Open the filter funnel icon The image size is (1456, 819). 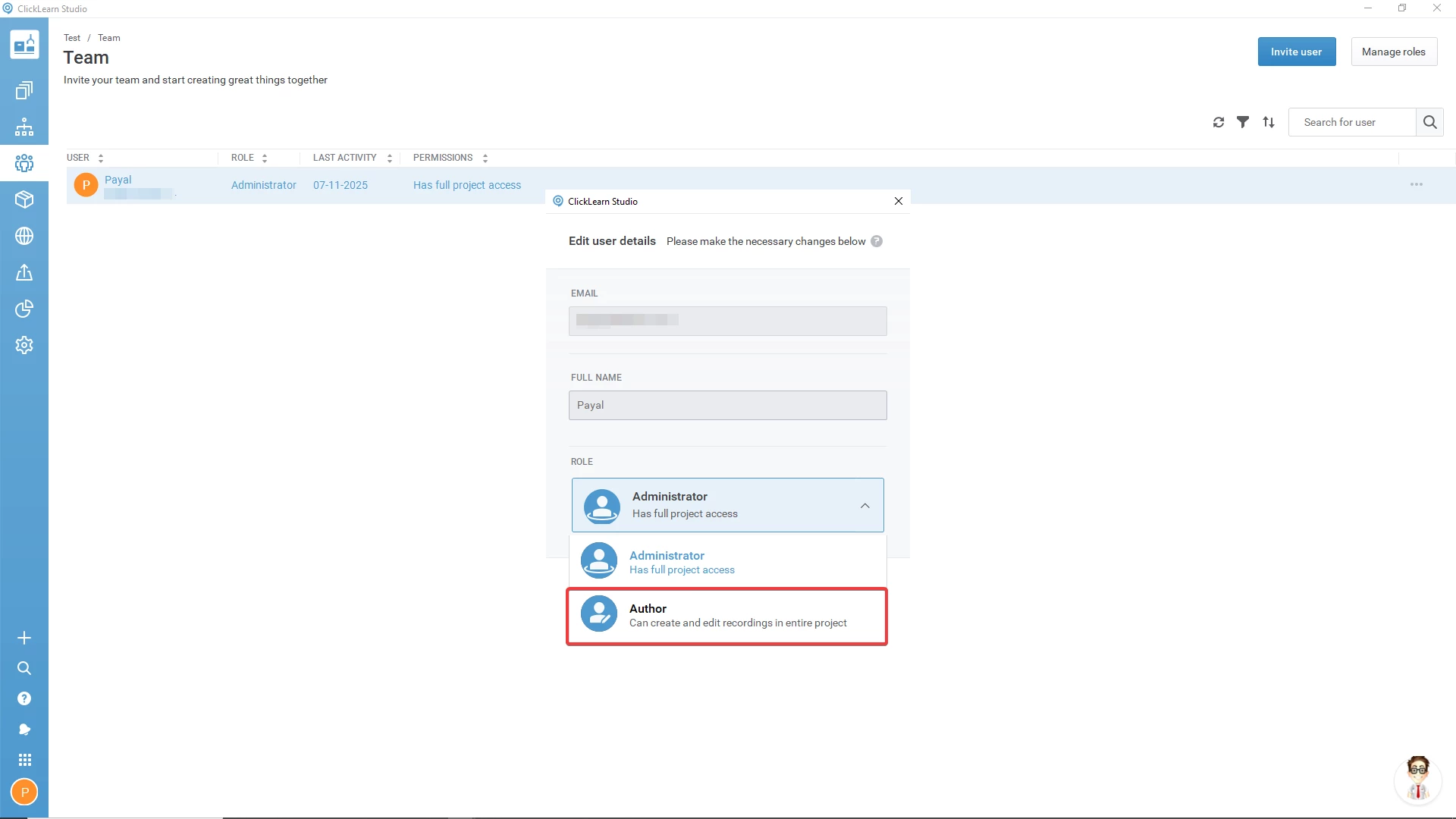pyautogui.click(x=1243, y=122)
